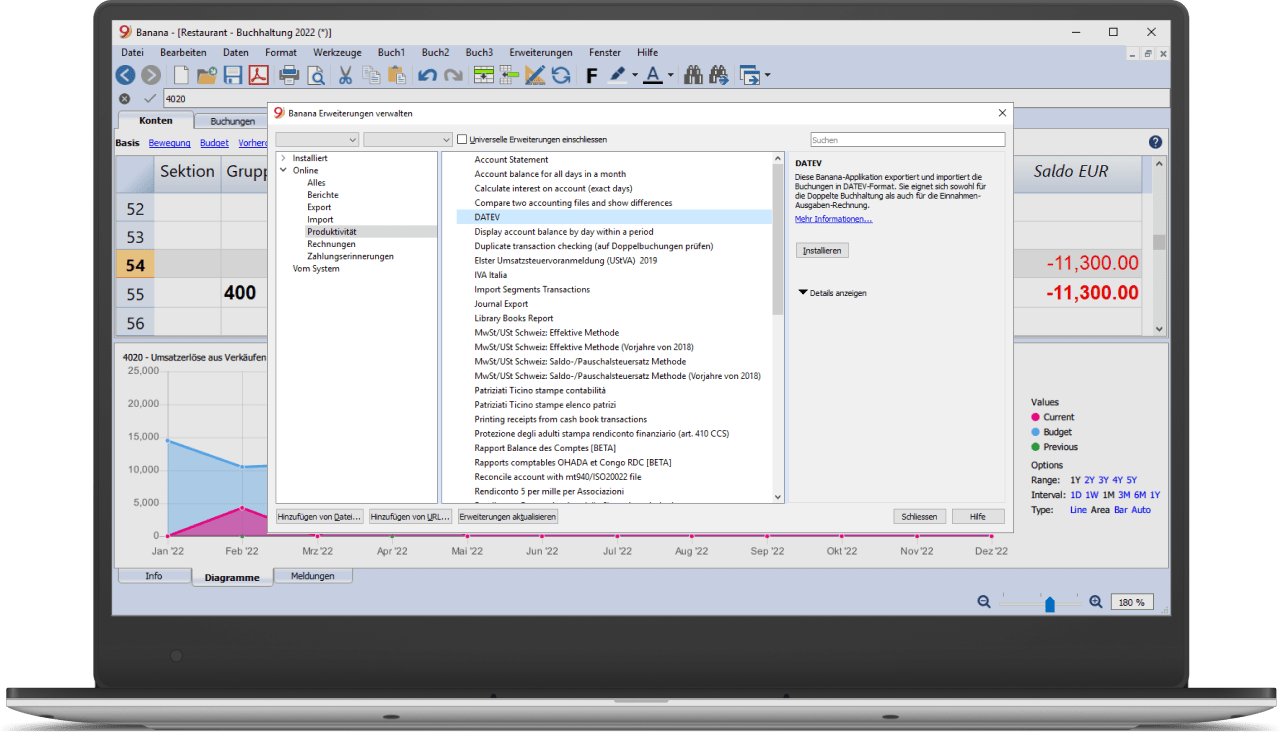Switch to the Buchungen tab
The image size is (1280, 732).
(x=233, y=122)
